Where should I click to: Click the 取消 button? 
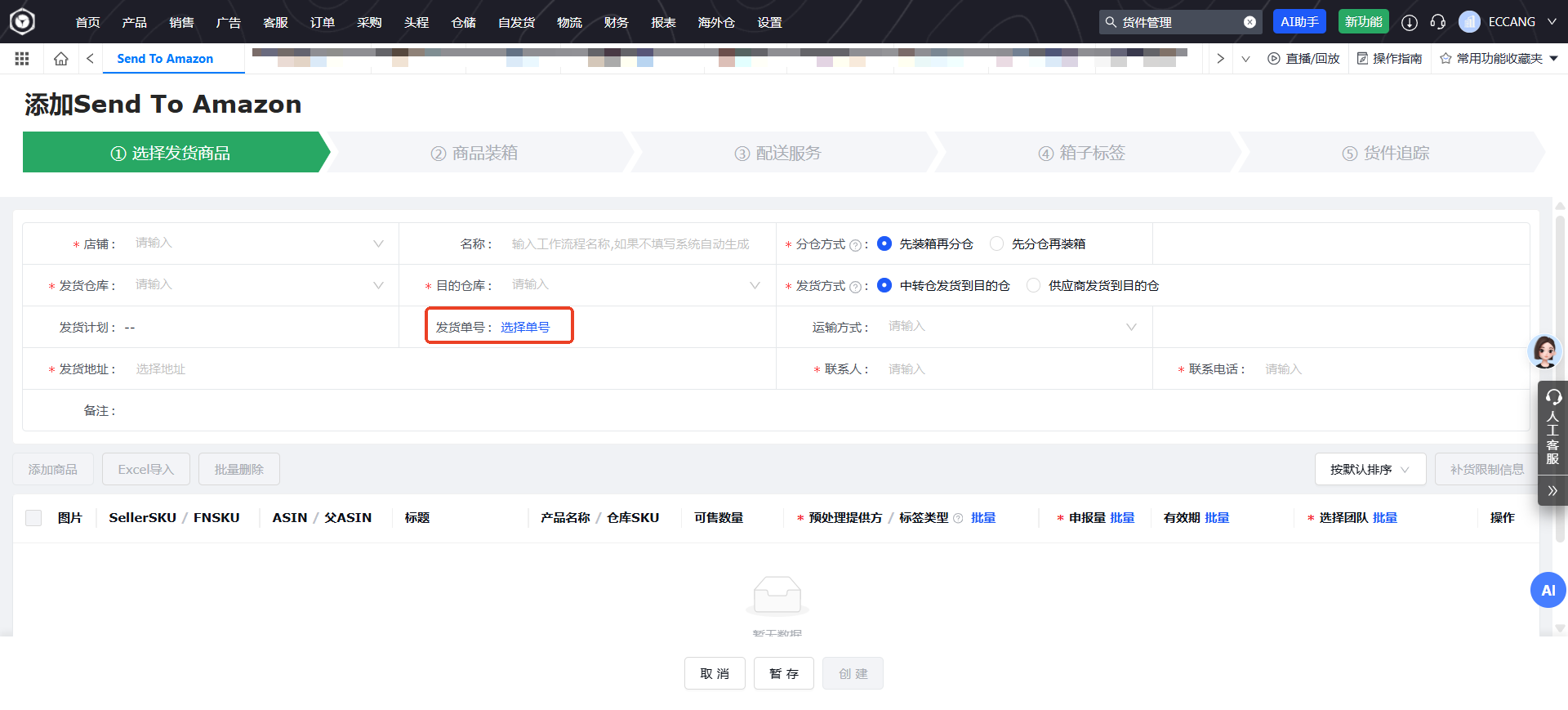point(715,673)
